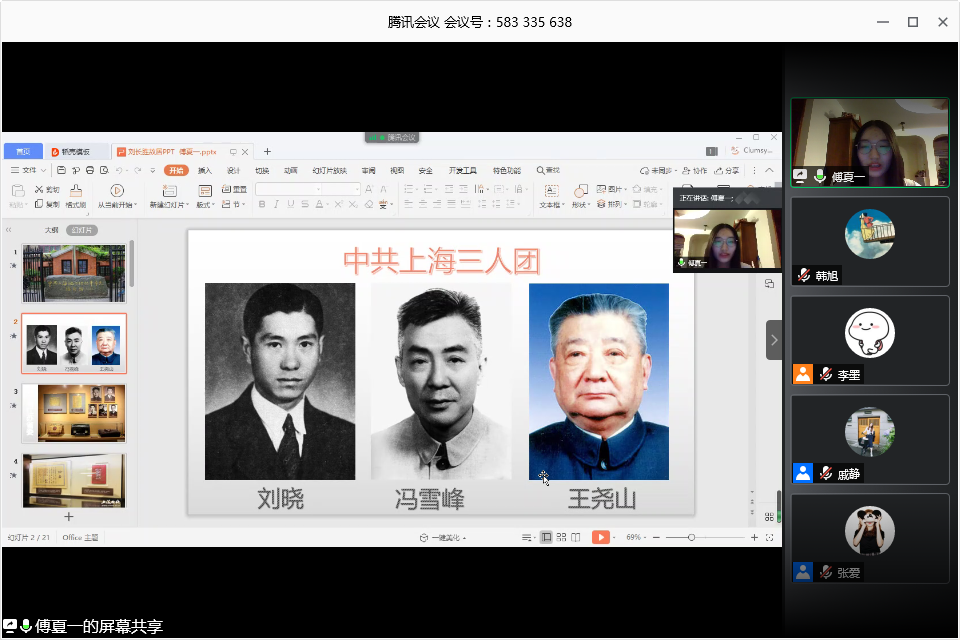This screenshot has height=640, width=960.
Task: Click the Format Painter (格式刷) icon
Action: tap(76, 191)
